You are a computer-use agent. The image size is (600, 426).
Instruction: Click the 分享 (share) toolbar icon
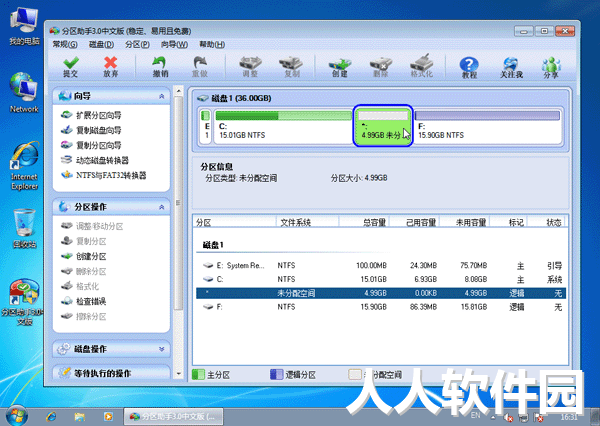tap(551, 67)
